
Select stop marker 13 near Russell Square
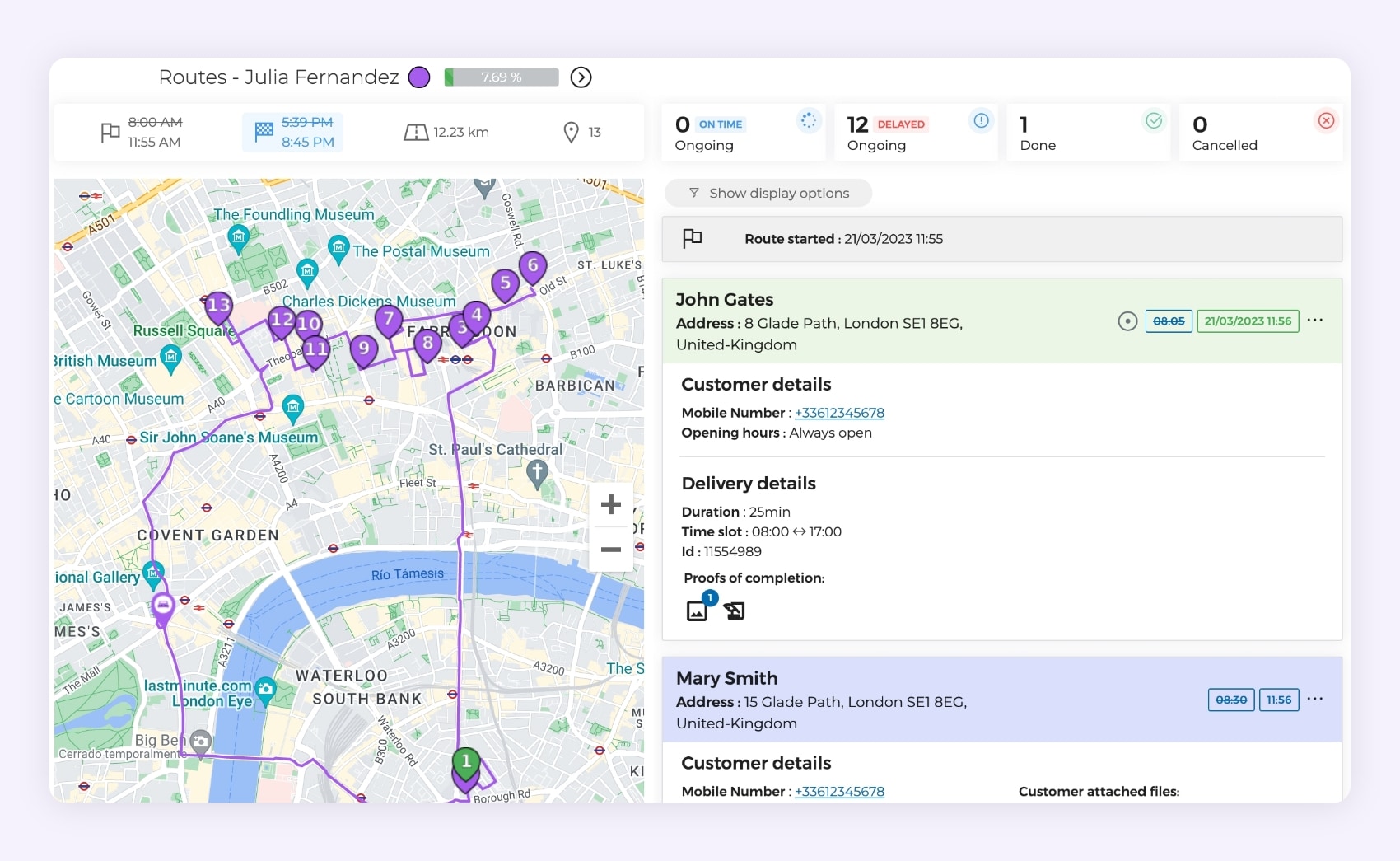pyautogui.click(x=217, y=305)
